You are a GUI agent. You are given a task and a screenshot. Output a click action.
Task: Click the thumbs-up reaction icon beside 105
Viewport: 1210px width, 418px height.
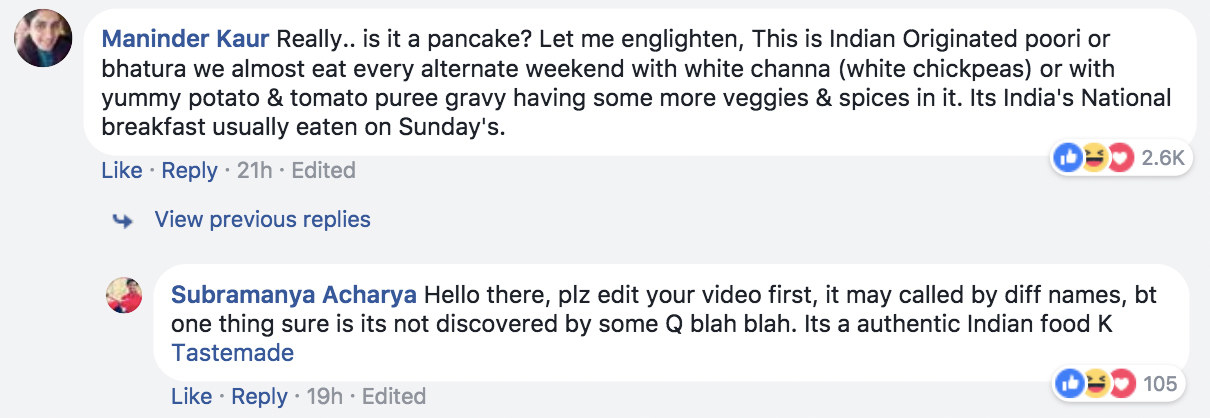(1069, 383)
